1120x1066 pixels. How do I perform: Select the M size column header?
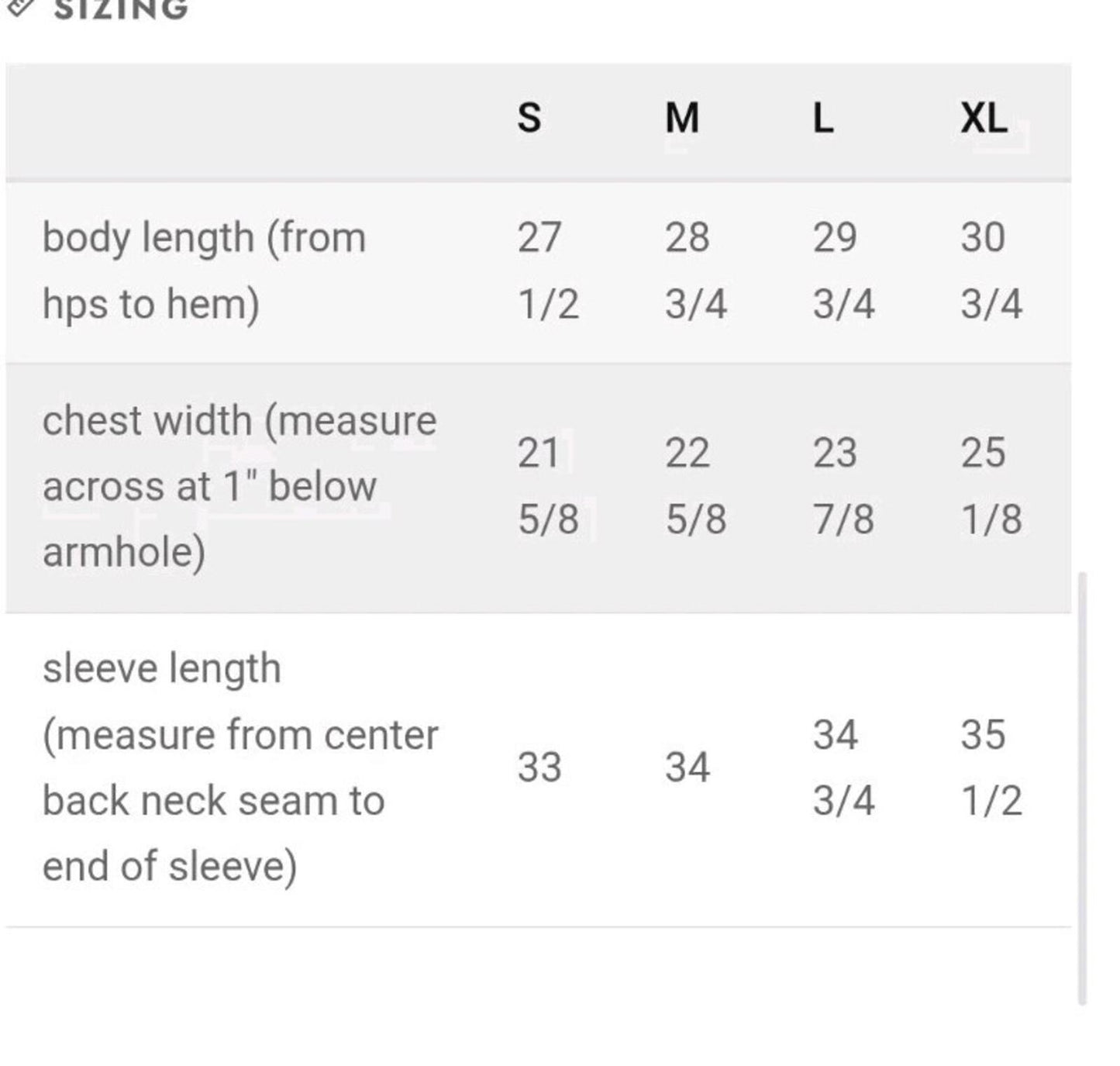click(682, 119)
